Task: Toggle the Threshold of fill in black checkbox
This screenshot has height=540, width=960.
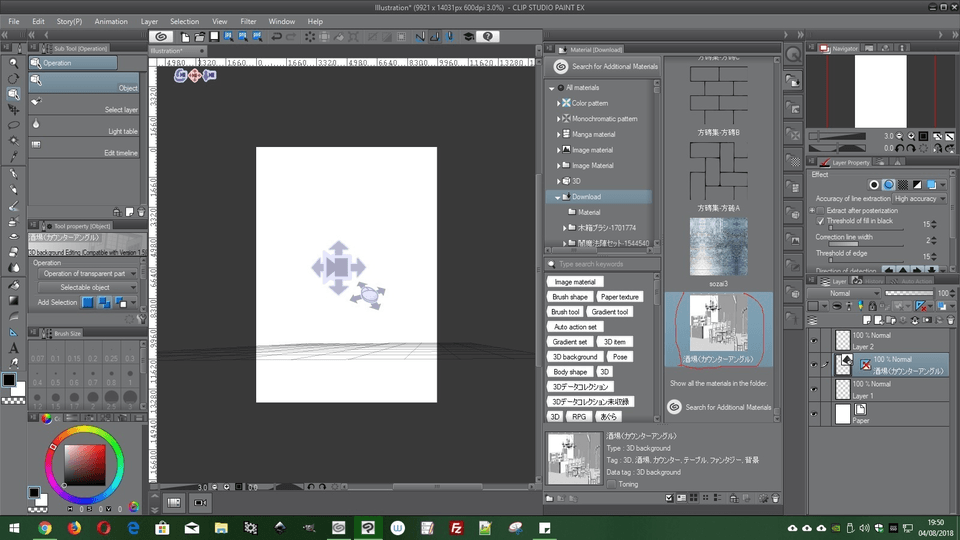Action: click(x=821, y=220)
